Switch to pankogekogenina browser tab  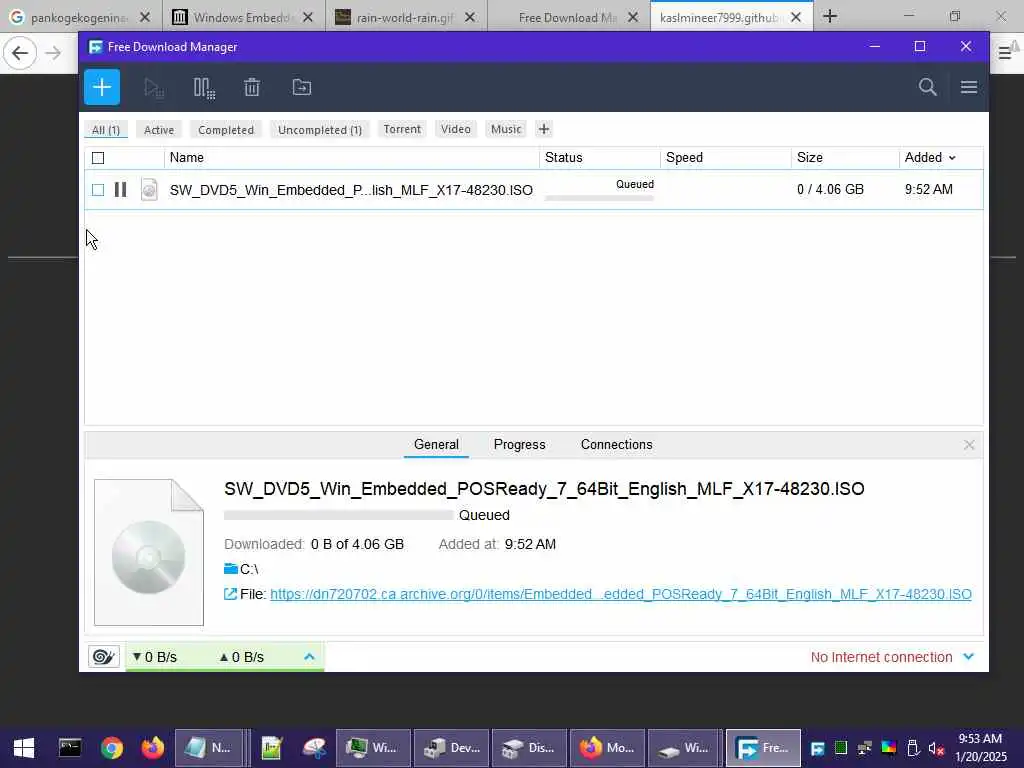(80, 17)
